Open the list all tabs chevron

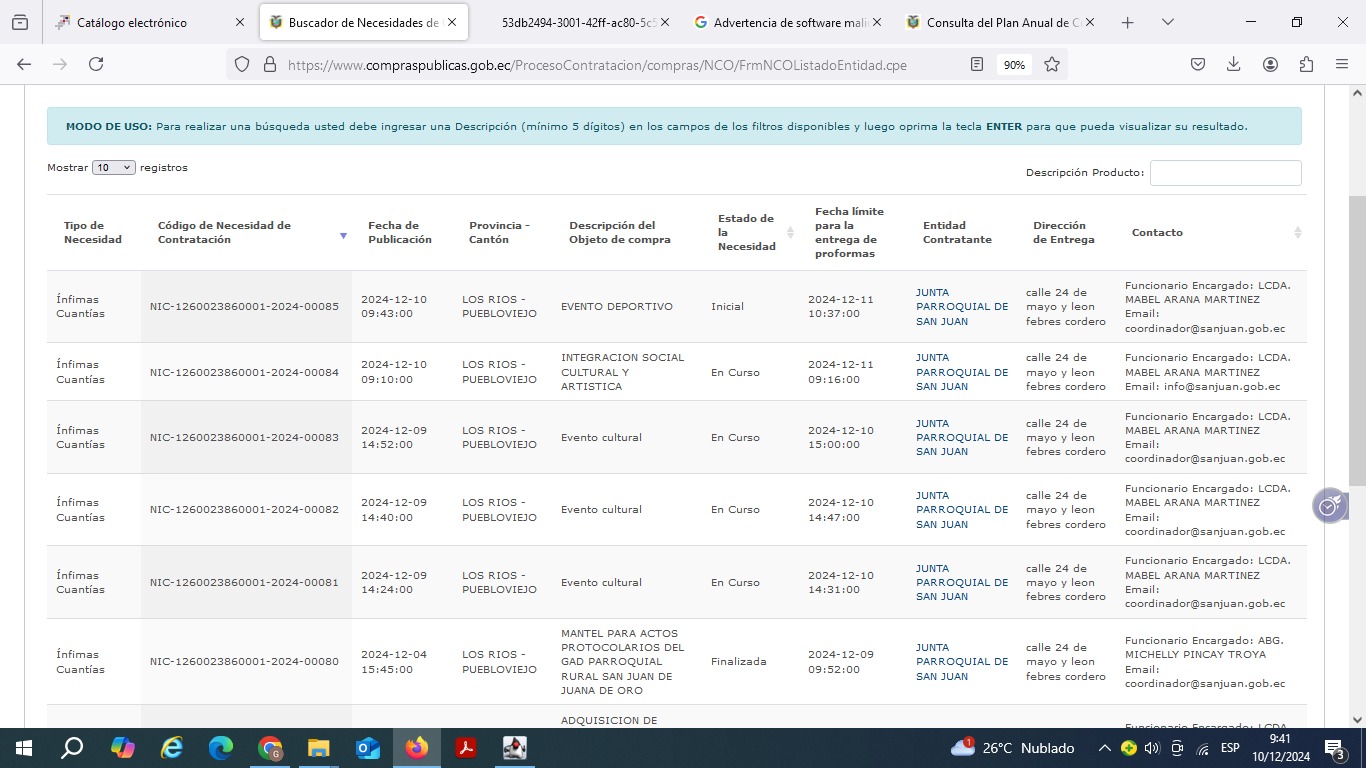point(1167,22)
